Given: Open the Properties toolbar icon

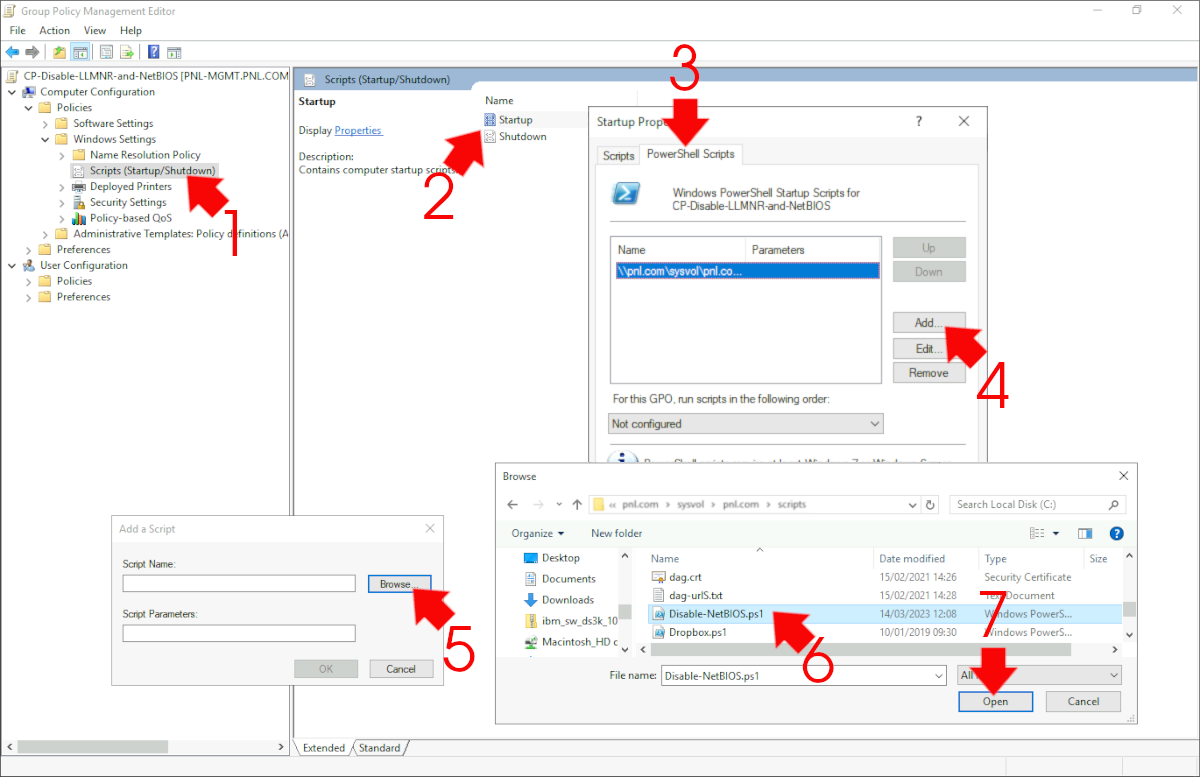Looking at the screenshot, I should [x=104, y=52].
